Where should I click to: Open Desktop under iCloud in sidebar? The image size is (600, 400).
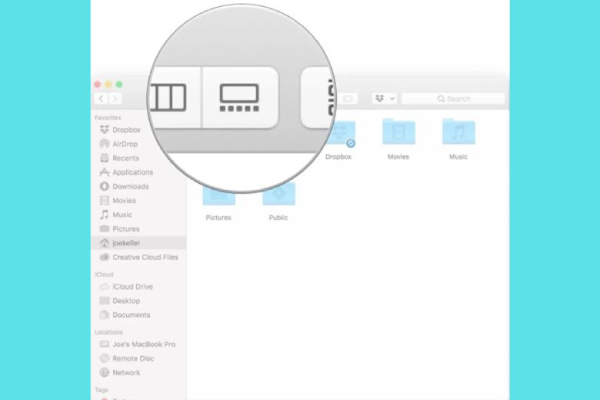(x=139, y=301)
